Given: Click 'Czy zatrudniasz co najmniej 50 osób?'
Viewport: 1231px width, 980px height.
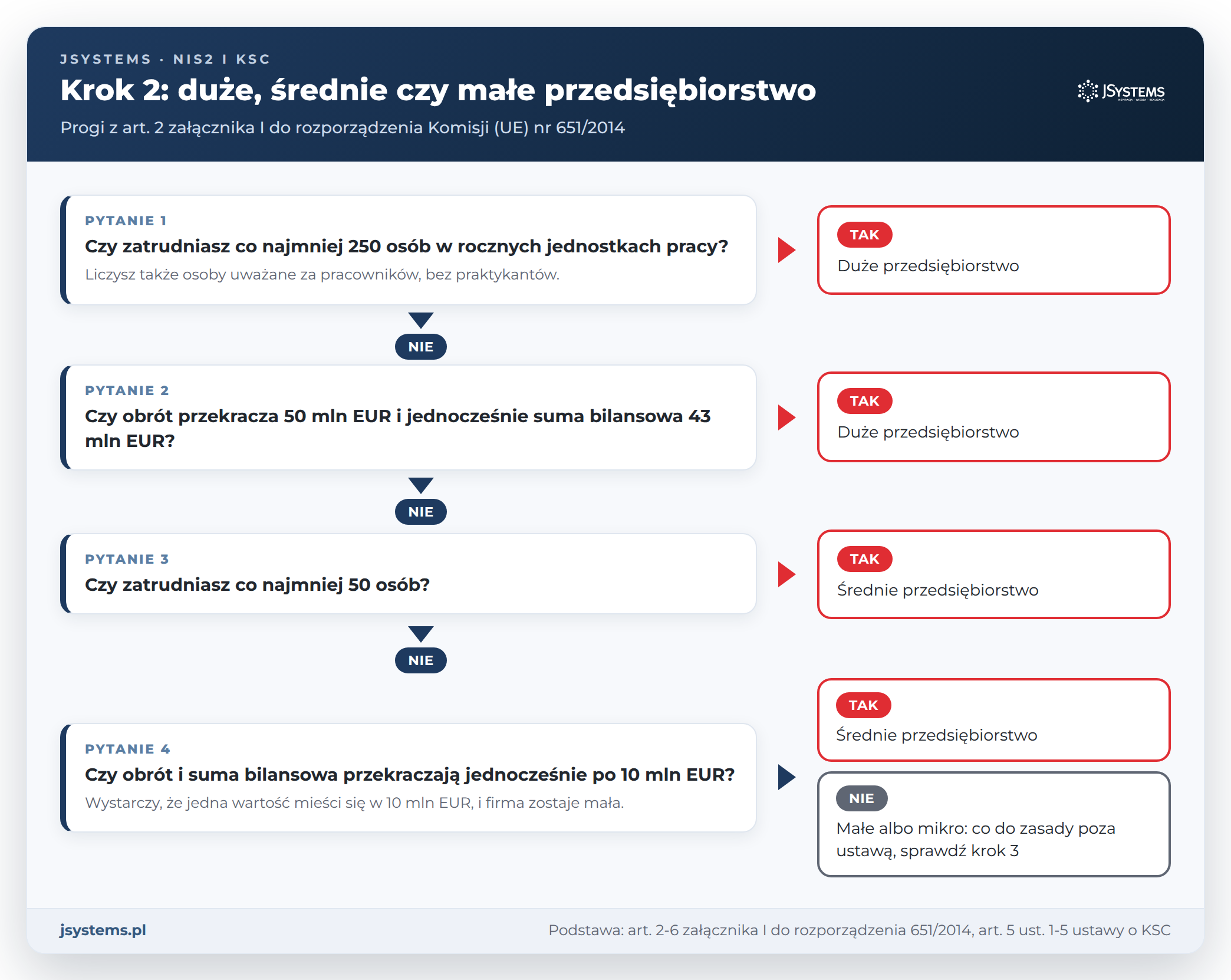Looking at the screenshot, I should [257, 585].
